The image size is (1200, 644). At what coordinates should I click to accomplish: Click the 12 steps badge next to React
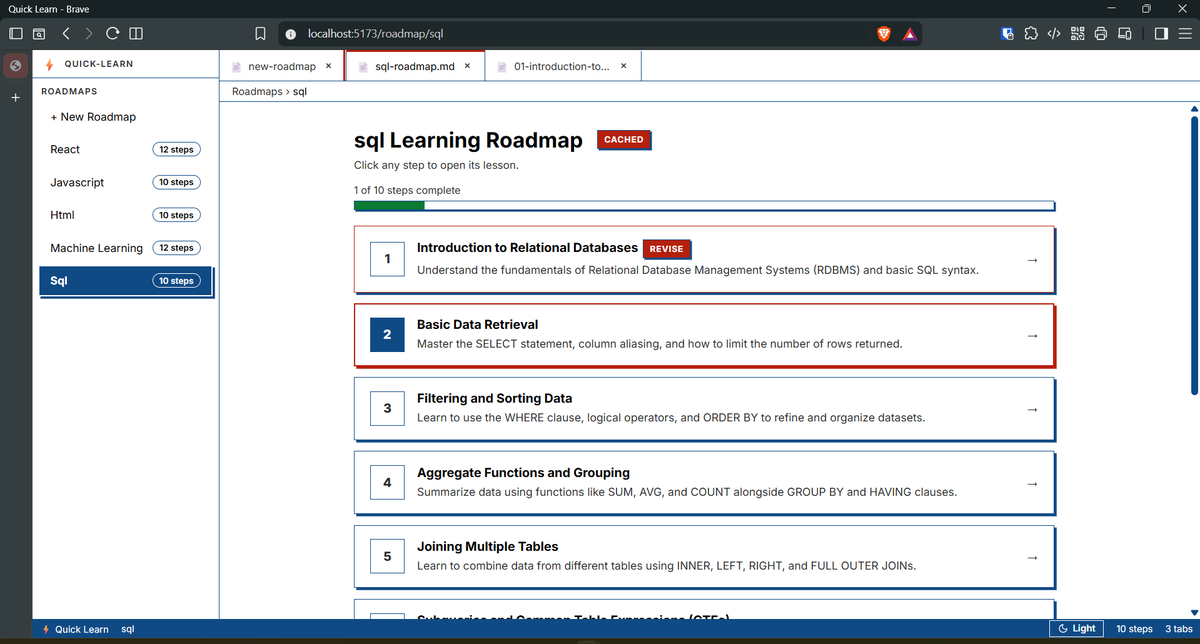[176, 149]
